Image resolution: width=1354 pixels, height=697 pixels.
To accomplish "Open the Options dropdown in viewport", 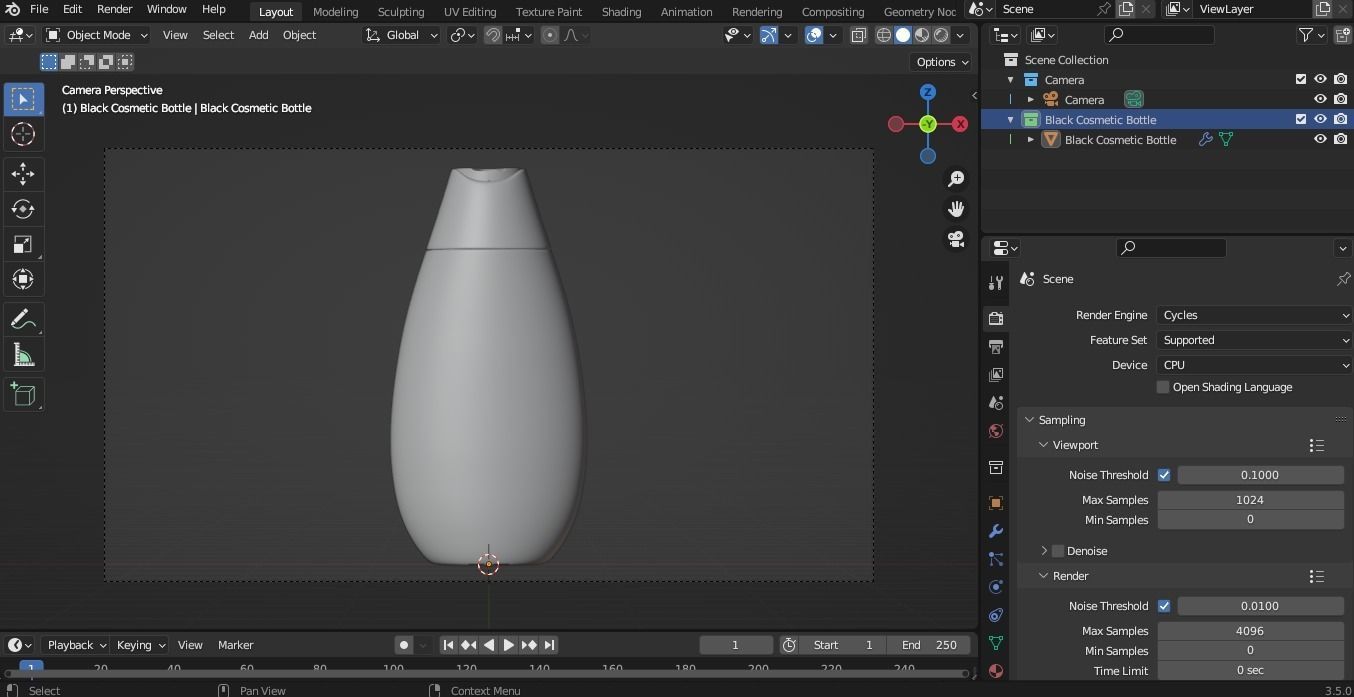I will [x=941, y=62].
